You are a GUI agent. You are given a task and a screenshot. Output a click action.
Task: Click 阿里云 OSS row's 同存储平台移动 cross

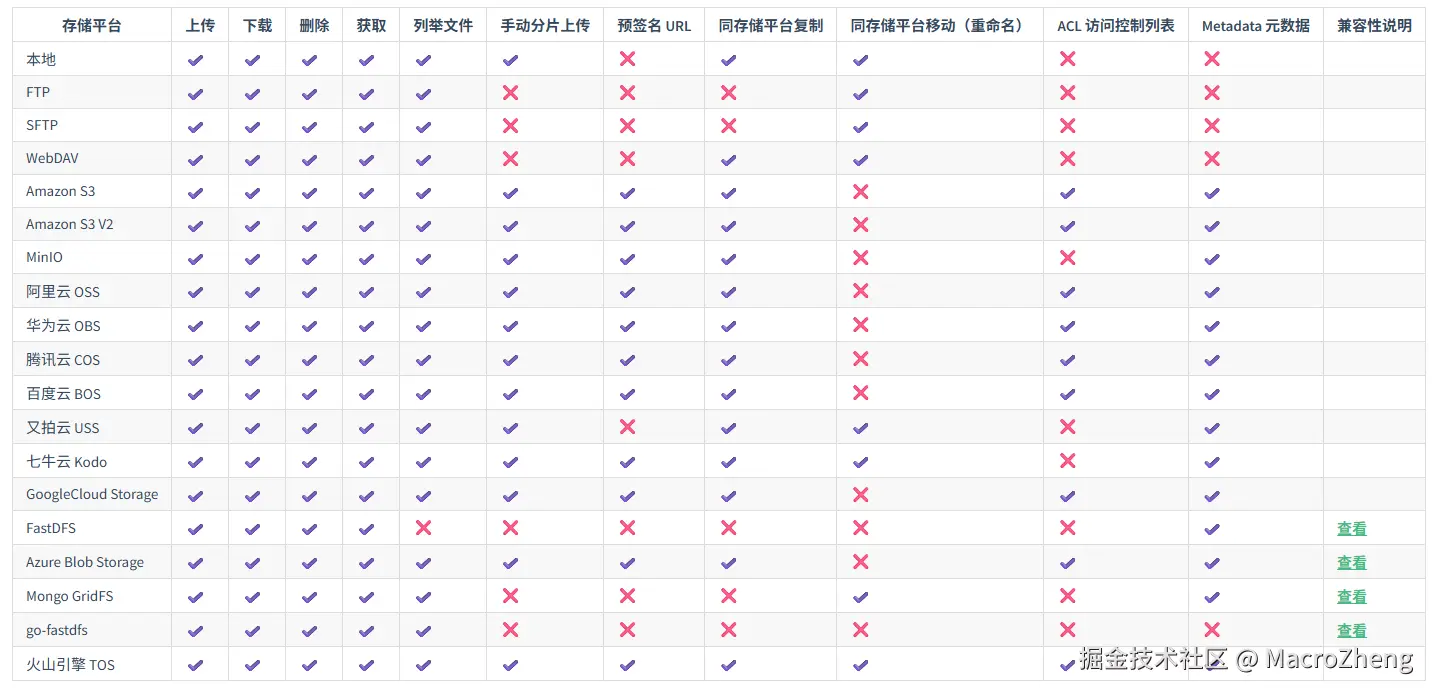pyautogui.click(x=860, y=290)
